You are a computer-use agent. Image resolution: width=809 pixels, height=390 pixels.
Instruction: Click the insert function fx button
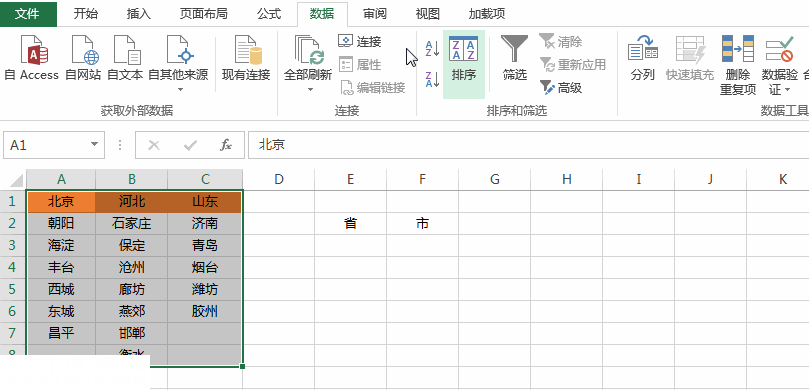pyautogui.click(x=225, y=145)
